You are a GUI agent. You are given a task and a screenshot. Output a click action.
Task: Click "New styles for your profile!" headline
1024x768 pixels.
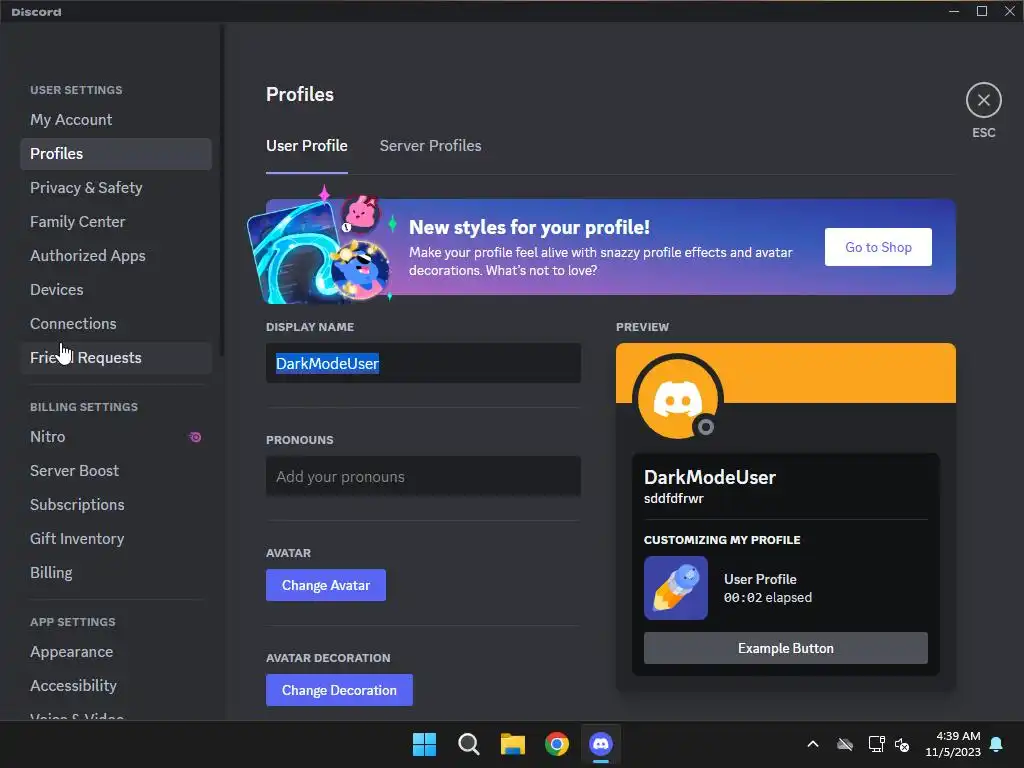[x=529, y=227]
